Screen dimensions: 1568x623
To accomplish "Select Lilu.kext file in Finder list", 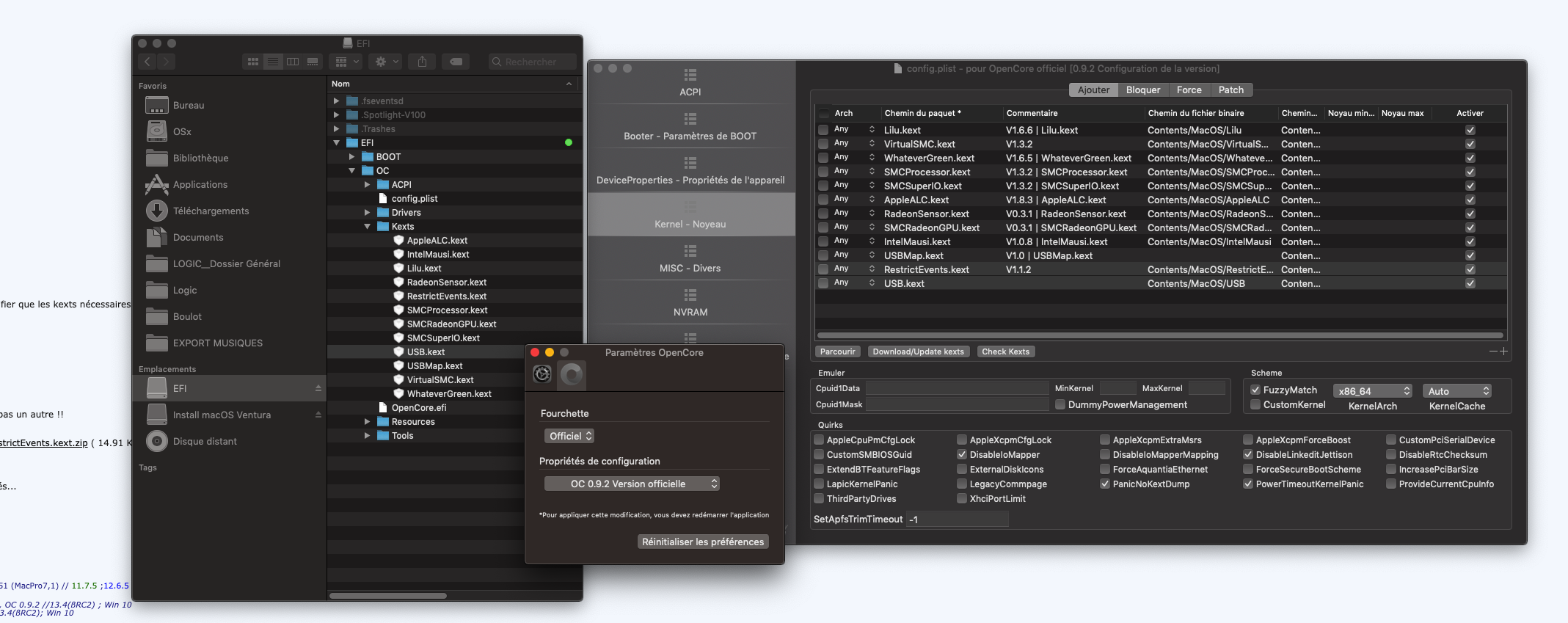I will pyautogui.click(x=424, y=269).
